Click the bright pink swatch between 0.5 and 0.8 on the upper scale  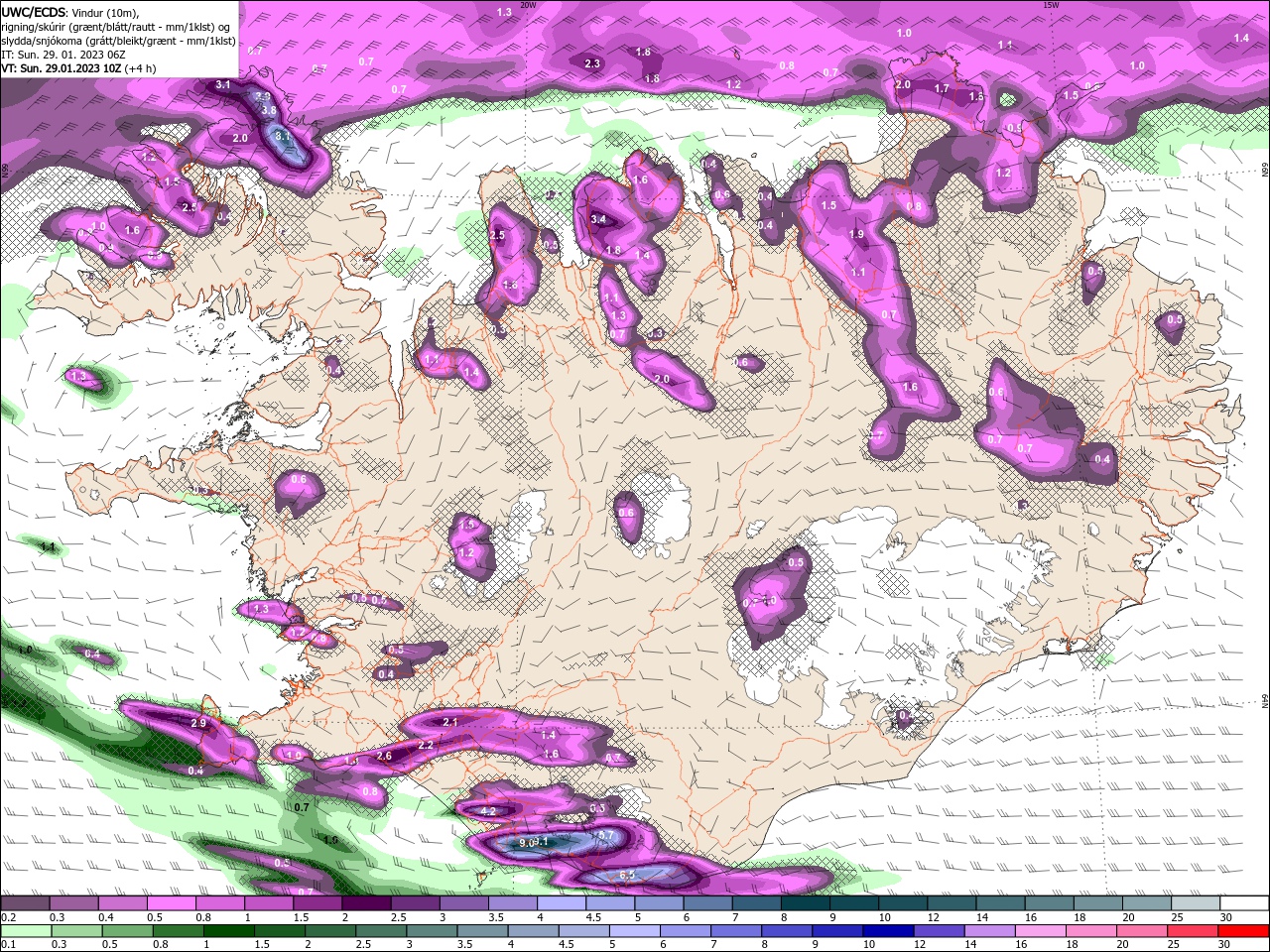[171, 904]
